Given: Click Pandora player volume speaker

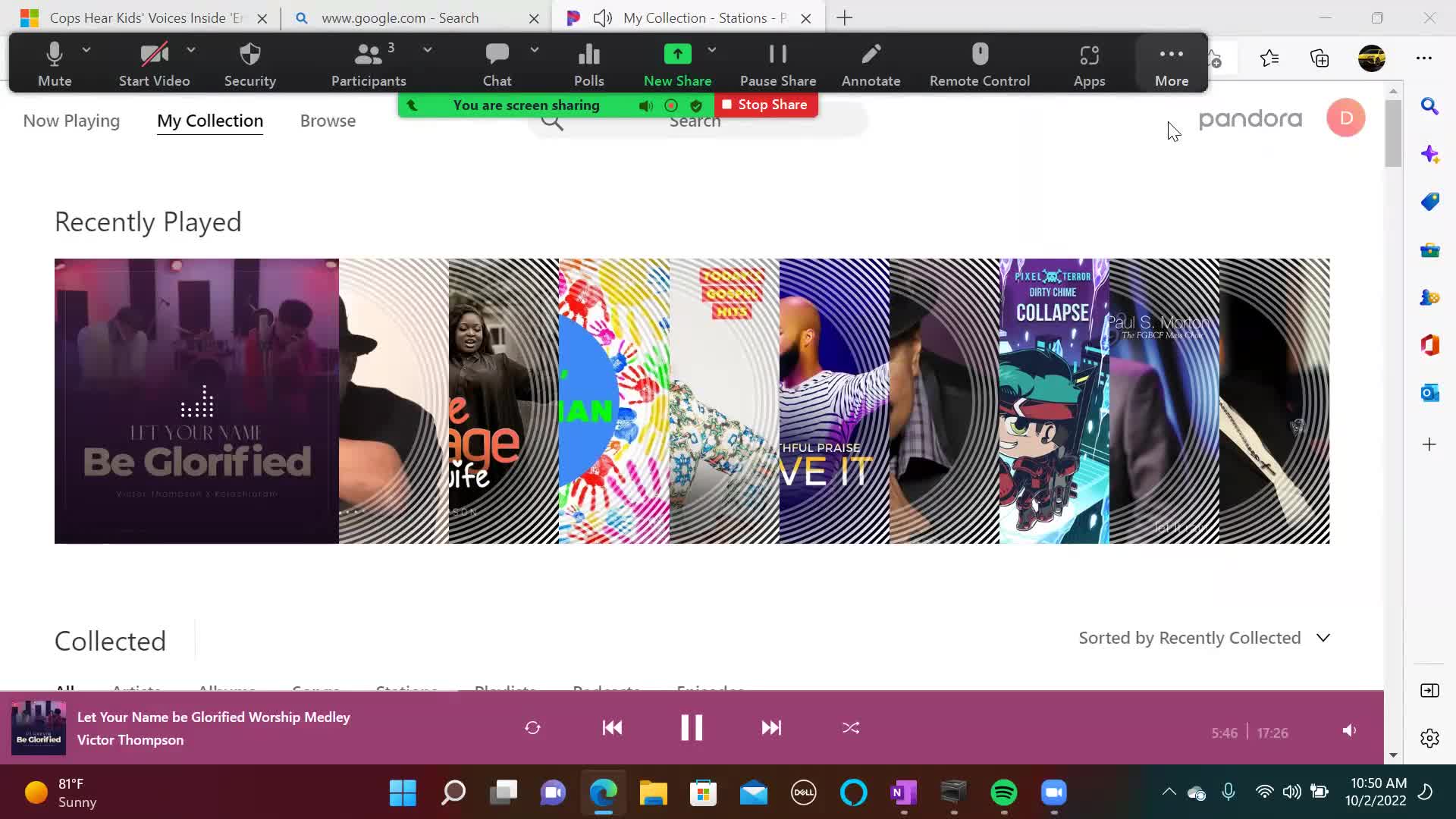Looking at the screenshot, I should click(1349, 731).
